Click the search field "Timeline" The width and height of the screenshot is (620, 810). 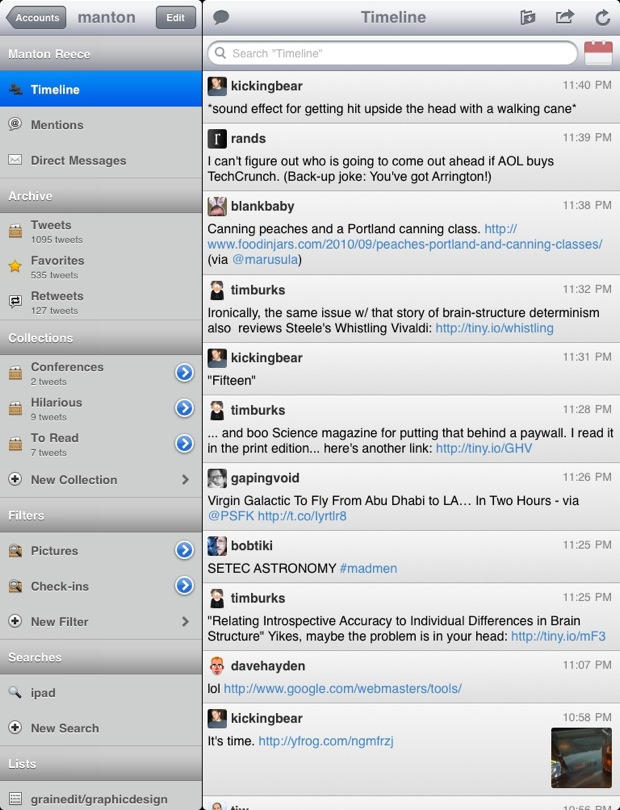tap(393, 53)
